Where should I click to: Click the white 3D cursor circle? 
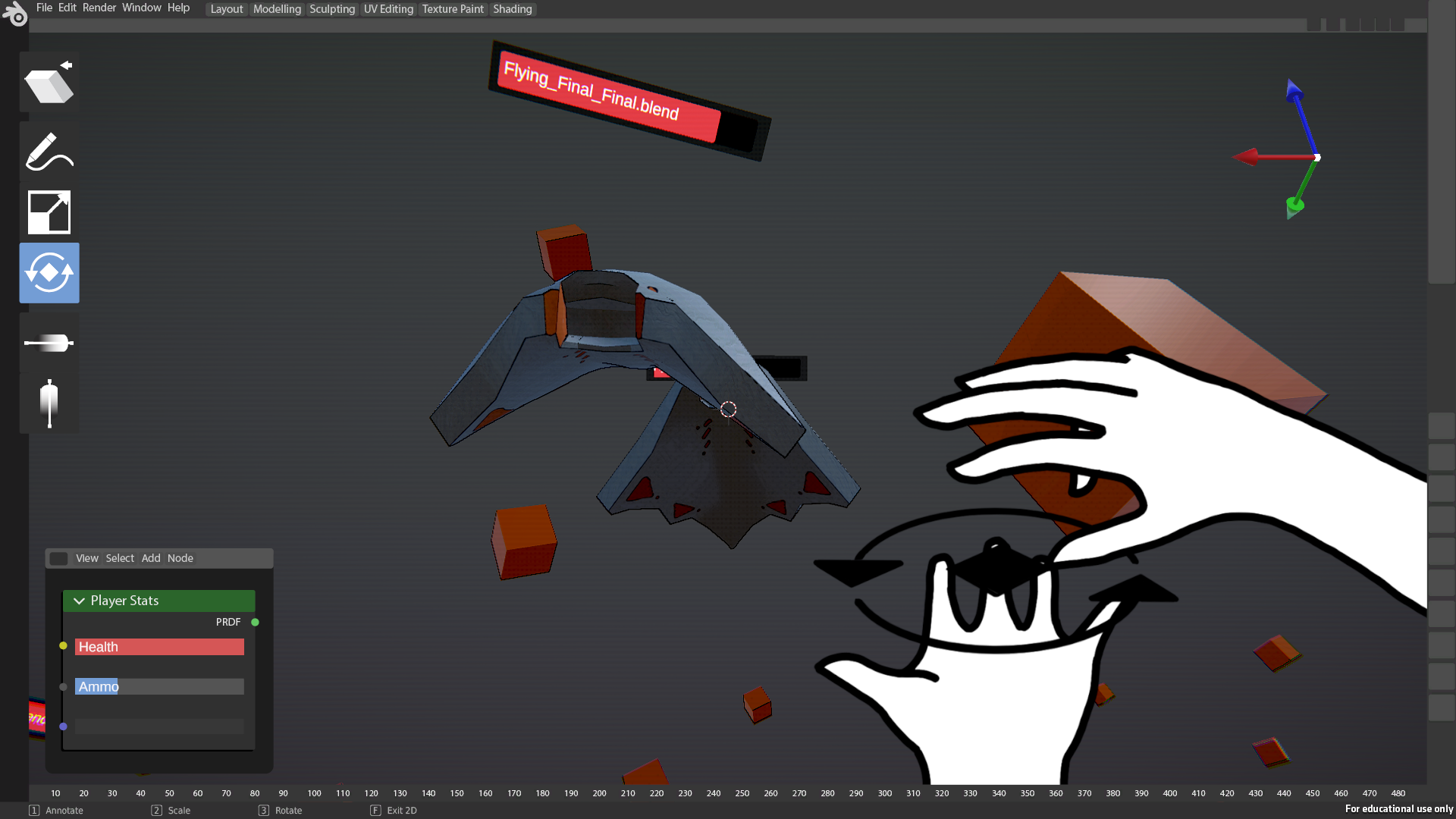728,409
